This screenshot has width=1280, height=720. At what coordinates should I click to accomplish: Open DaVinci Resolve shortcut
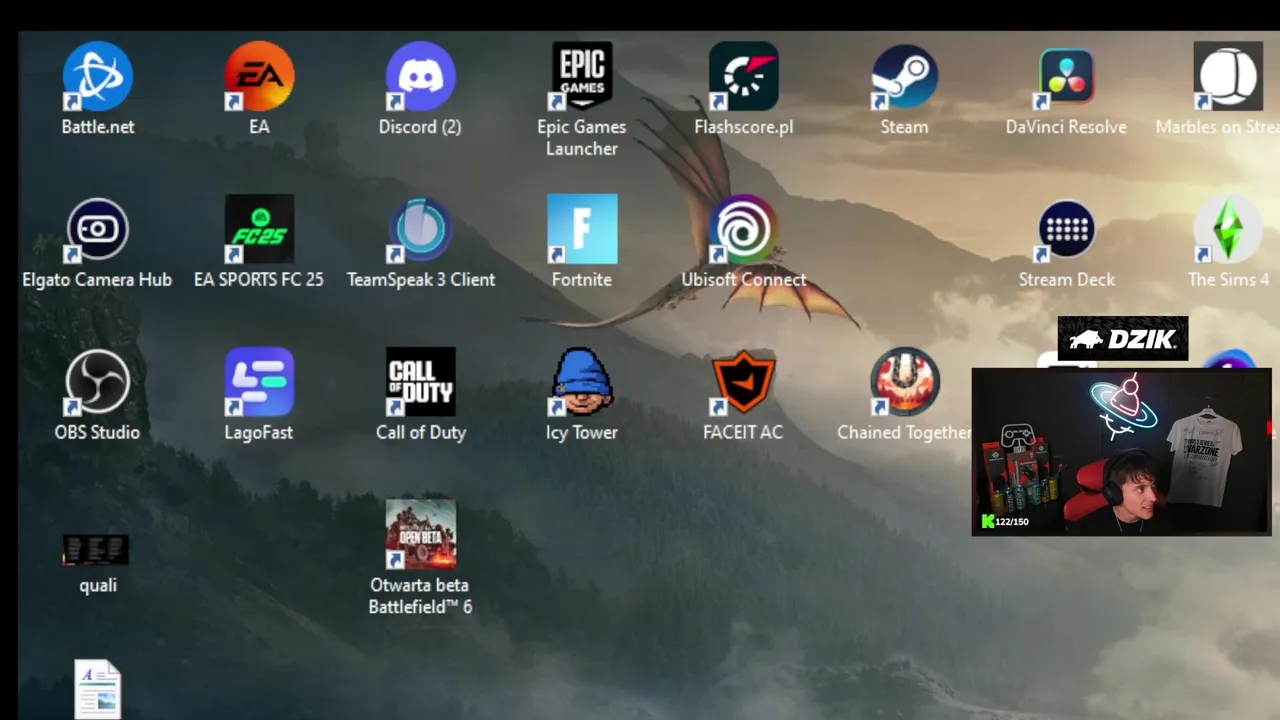point(1066,77)
